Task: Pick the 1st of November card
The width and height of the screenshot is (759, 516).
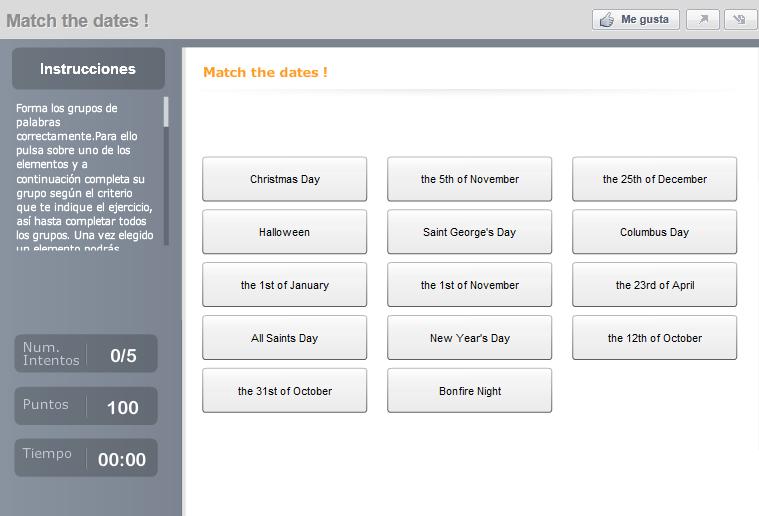Action: (x=470, y=285)
